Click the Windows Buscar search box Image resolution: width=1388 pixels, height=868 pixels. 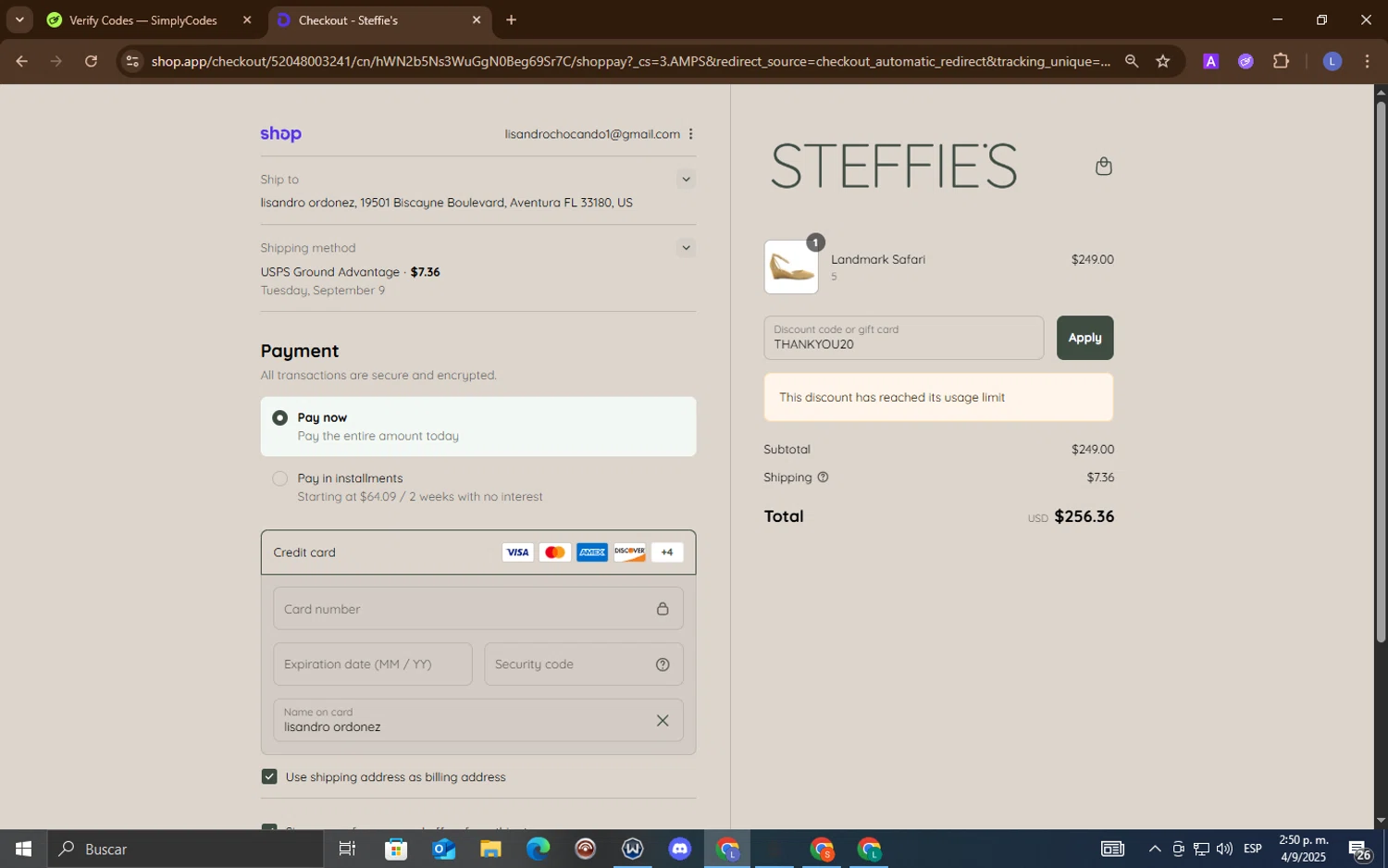185,849
